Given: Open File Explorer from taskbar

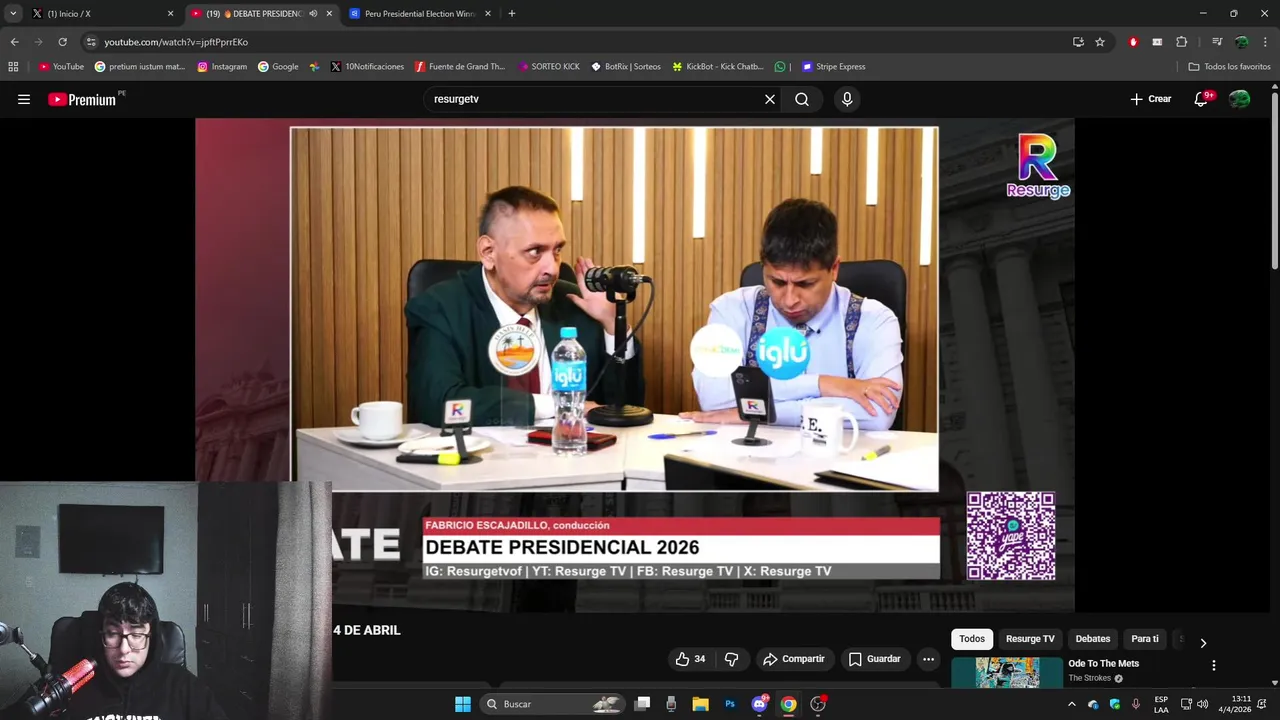Looking at the screenshot, I should pos(701,704).
